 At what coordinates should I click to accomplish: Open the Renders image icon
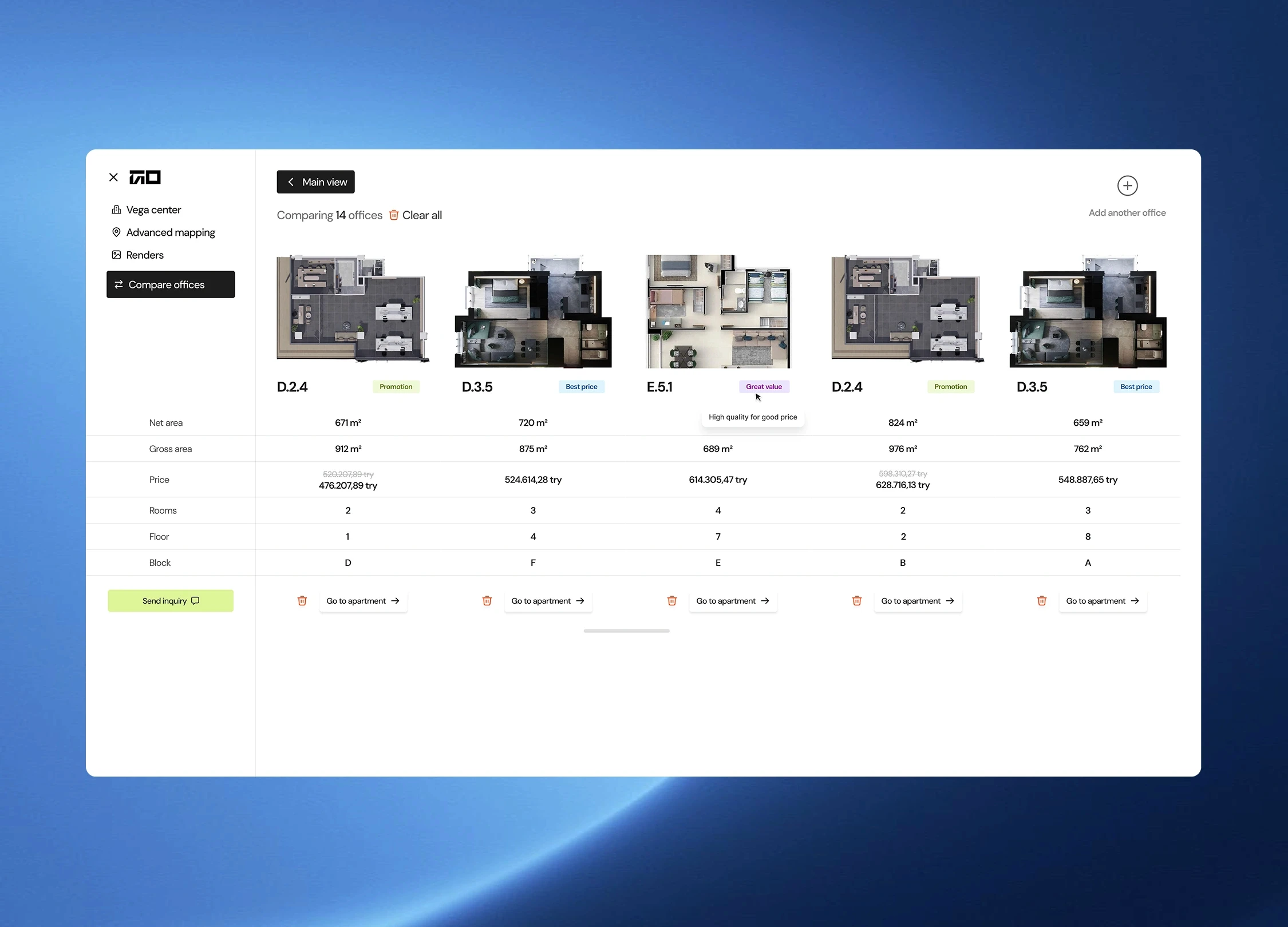coord(116,255)
